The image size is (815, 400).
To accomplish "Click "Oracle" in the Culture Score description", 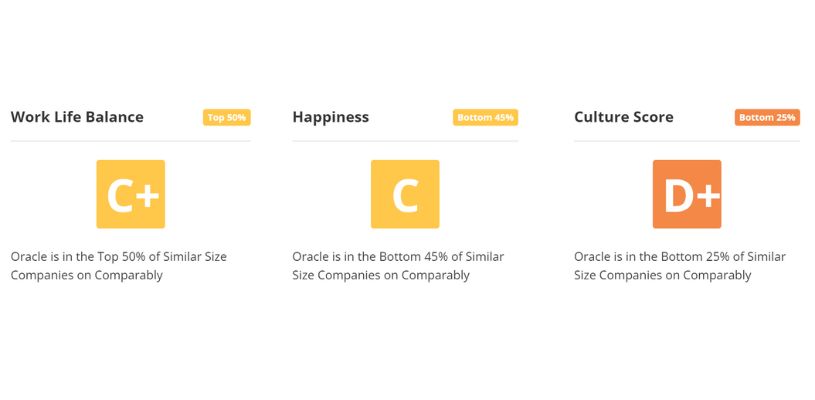I will tap(592, 257).
